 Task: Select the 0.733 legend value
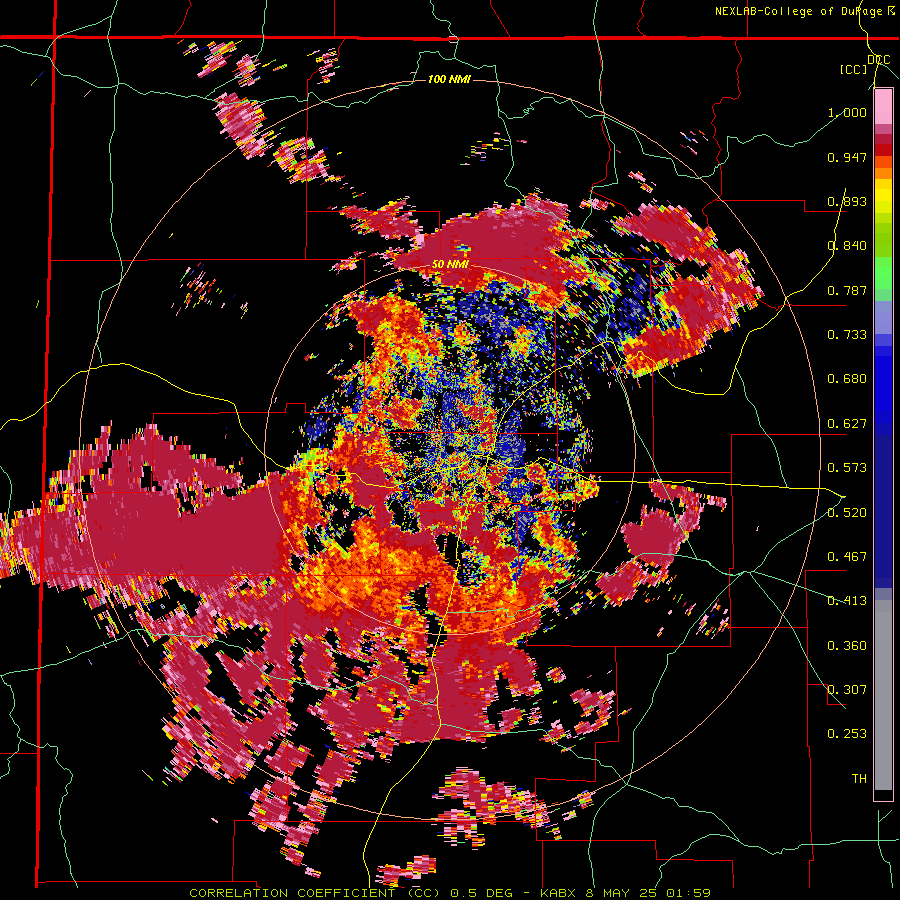pos(847,335)
